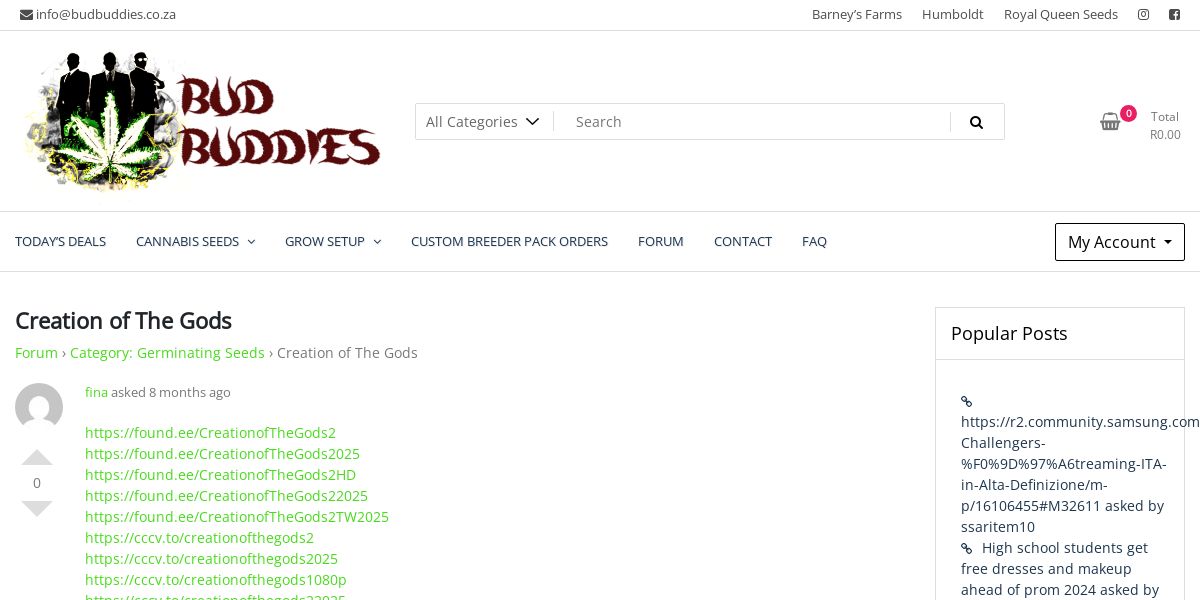The width and height of the screenshot is (1200, 600).
Task: Visit the Barney's Farms link
Action: point(857,15)
